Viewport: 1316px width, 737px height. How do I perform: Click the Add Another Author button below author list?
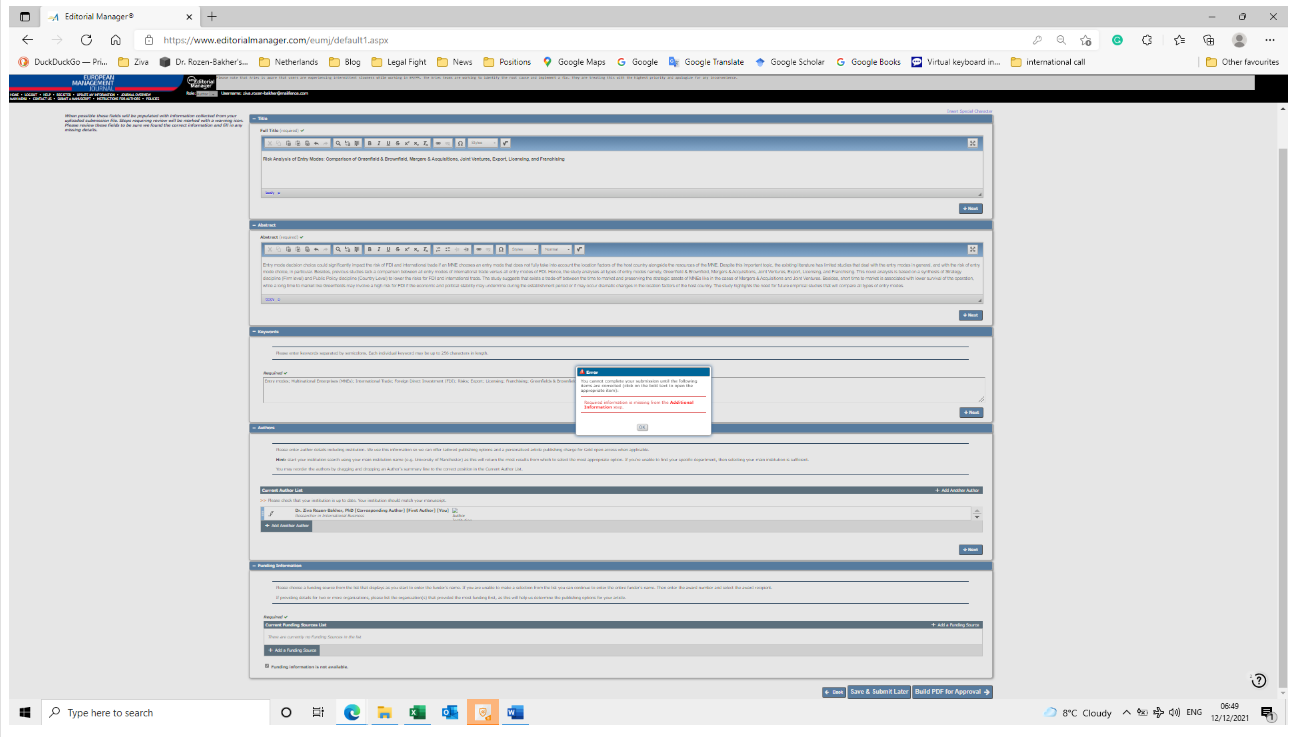287,525
